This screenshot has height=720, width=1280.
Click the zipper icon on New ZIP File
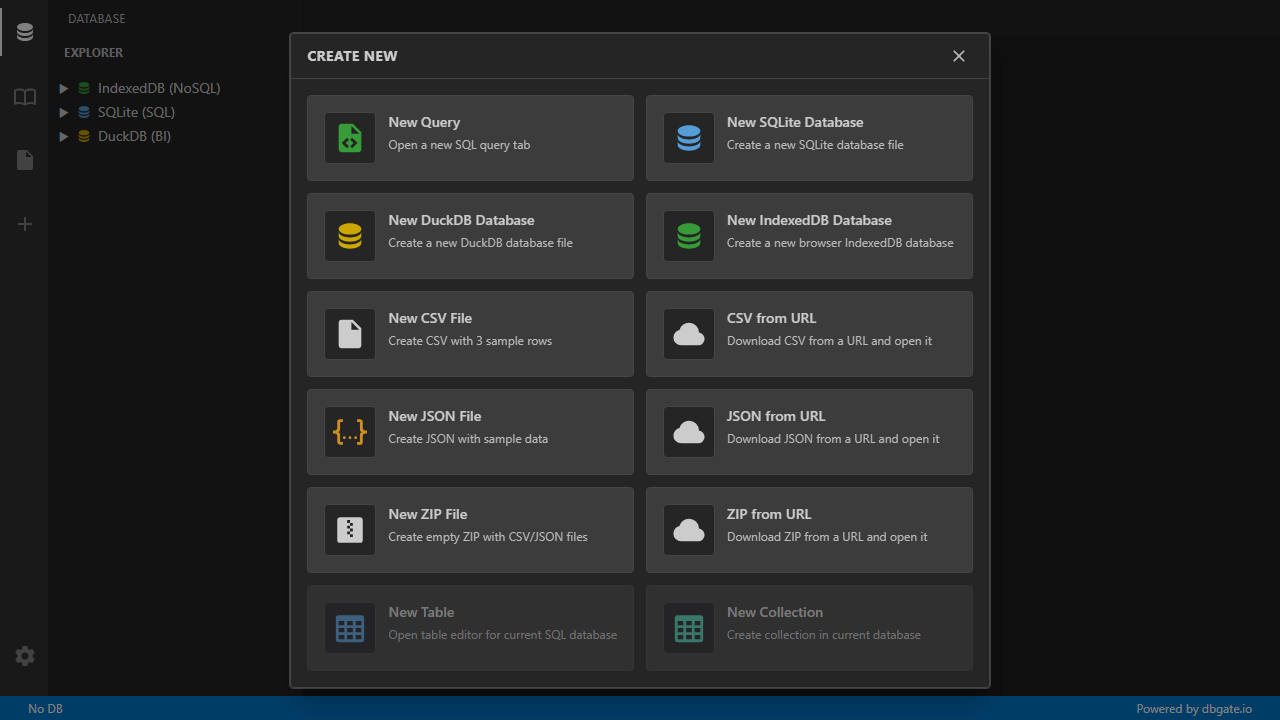click(x=349, y=530)
